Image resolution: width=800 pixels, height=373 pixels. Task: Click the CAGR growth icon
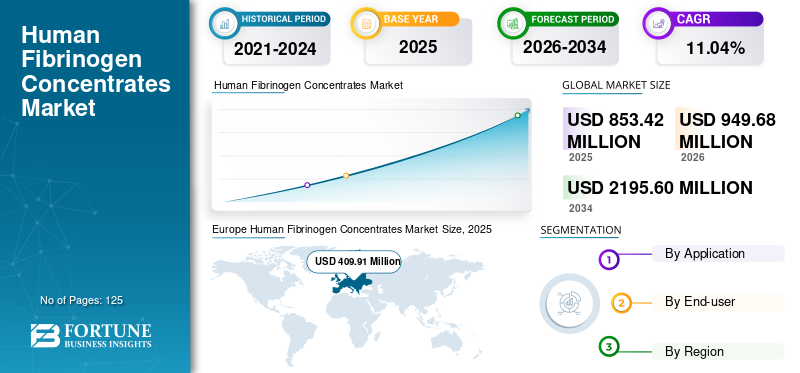click(658, 23)
